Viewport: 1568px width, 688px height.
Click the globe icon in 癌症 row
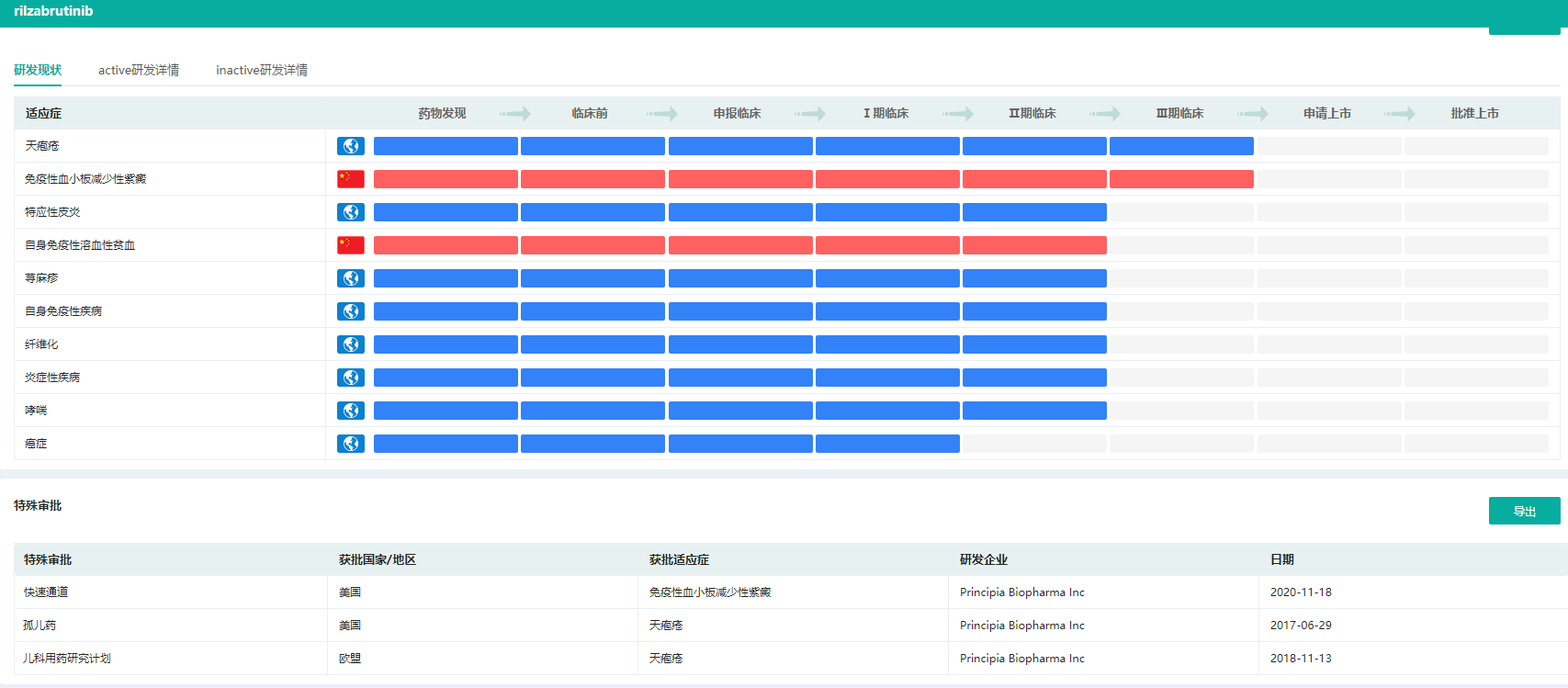tap(351, 444)
